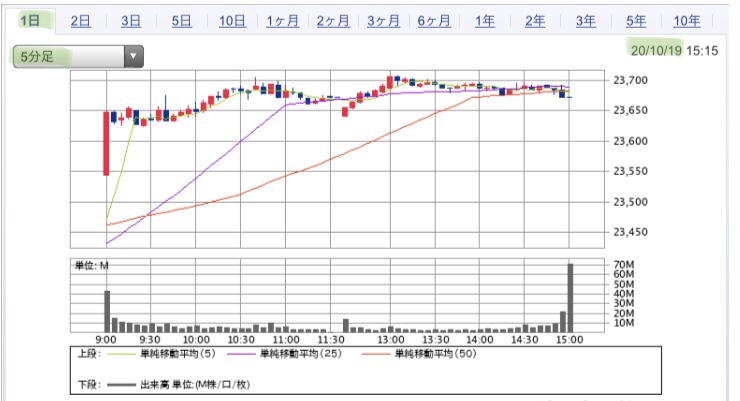Click the orange line swatch for 単純移動平均(50)
The image size is (740, 401).
coord(376,354)
